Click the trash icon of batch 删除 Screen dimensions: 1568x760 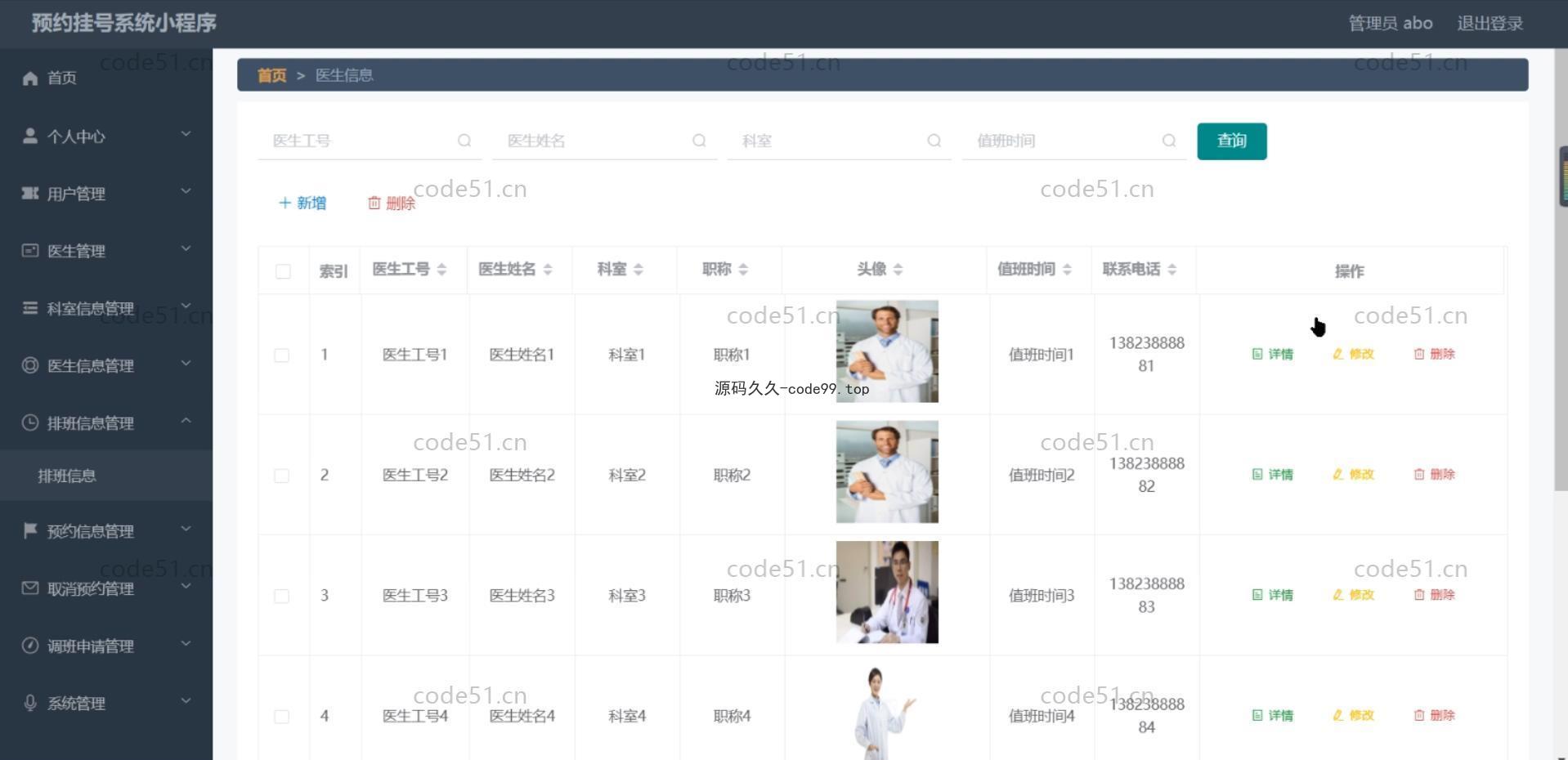click(374, 203)
